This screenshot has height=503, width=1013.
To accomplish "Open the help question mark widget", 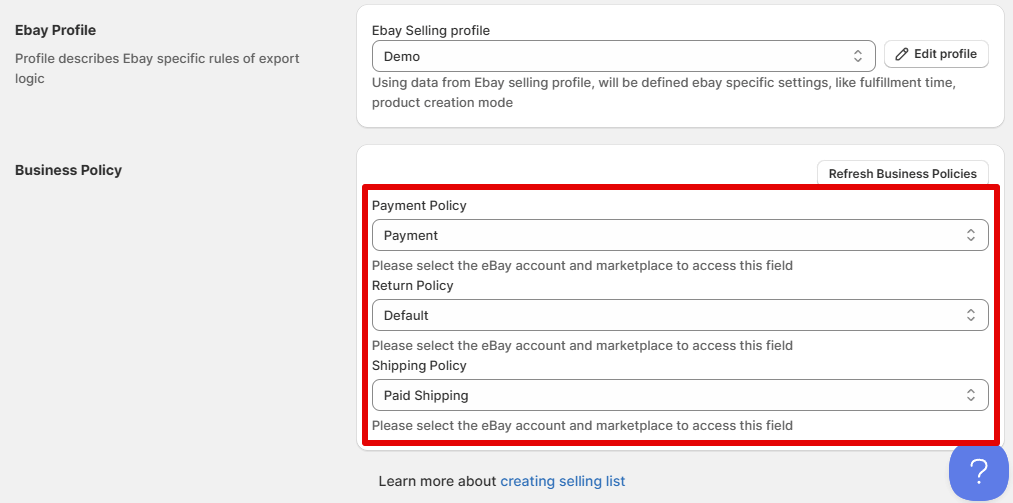I will (979, 471).
